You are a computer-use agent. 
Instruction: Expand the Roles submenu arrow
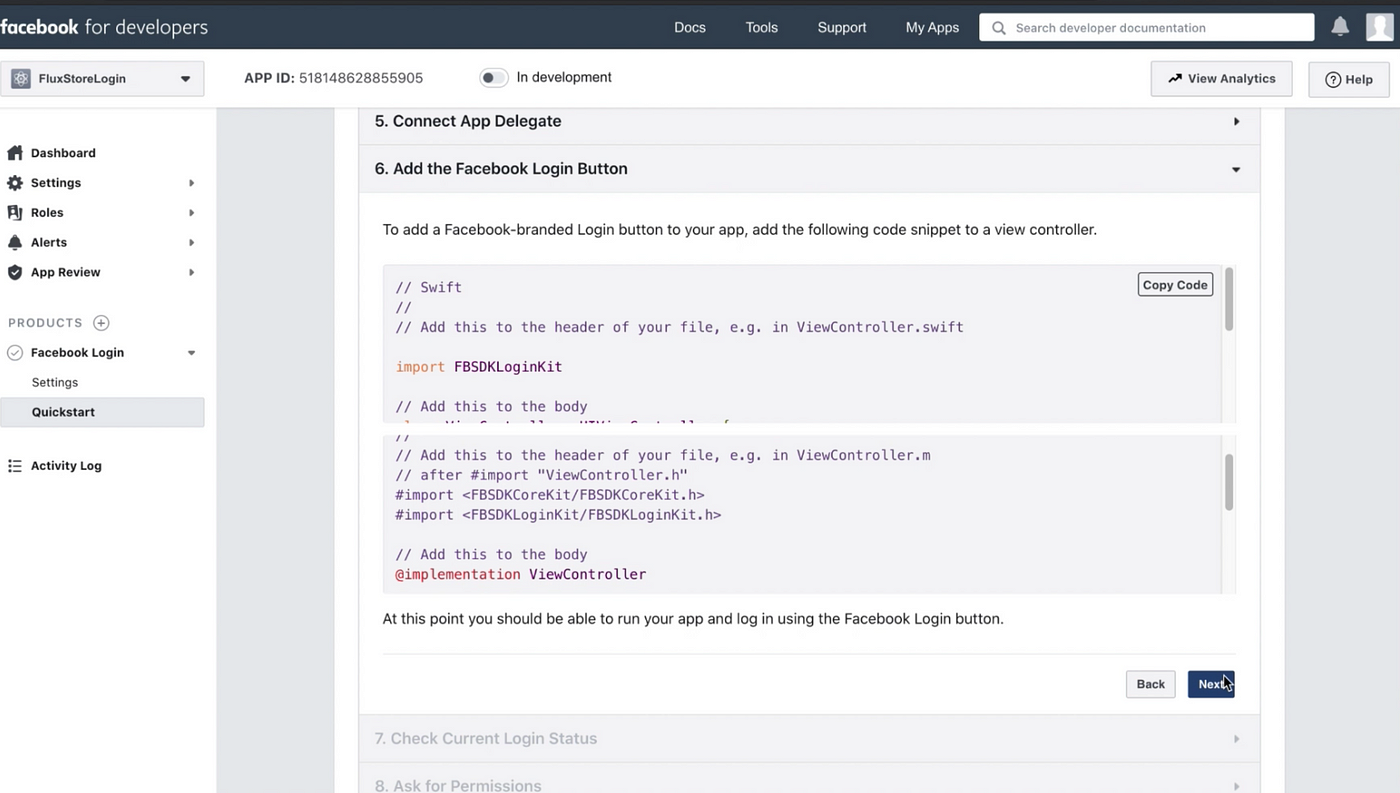pyautogui.click(x=191, y=213)
